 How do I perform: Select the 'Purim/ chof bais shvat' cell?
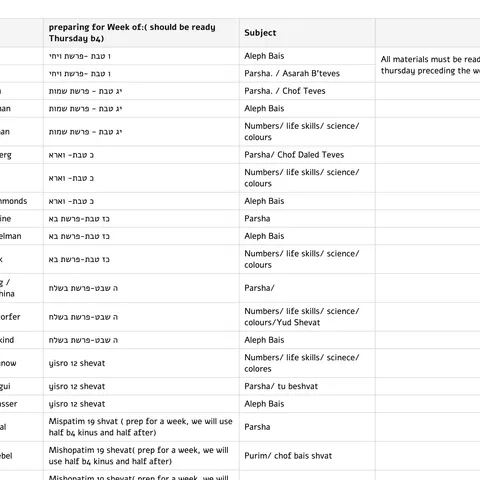(x=307, y=456)
